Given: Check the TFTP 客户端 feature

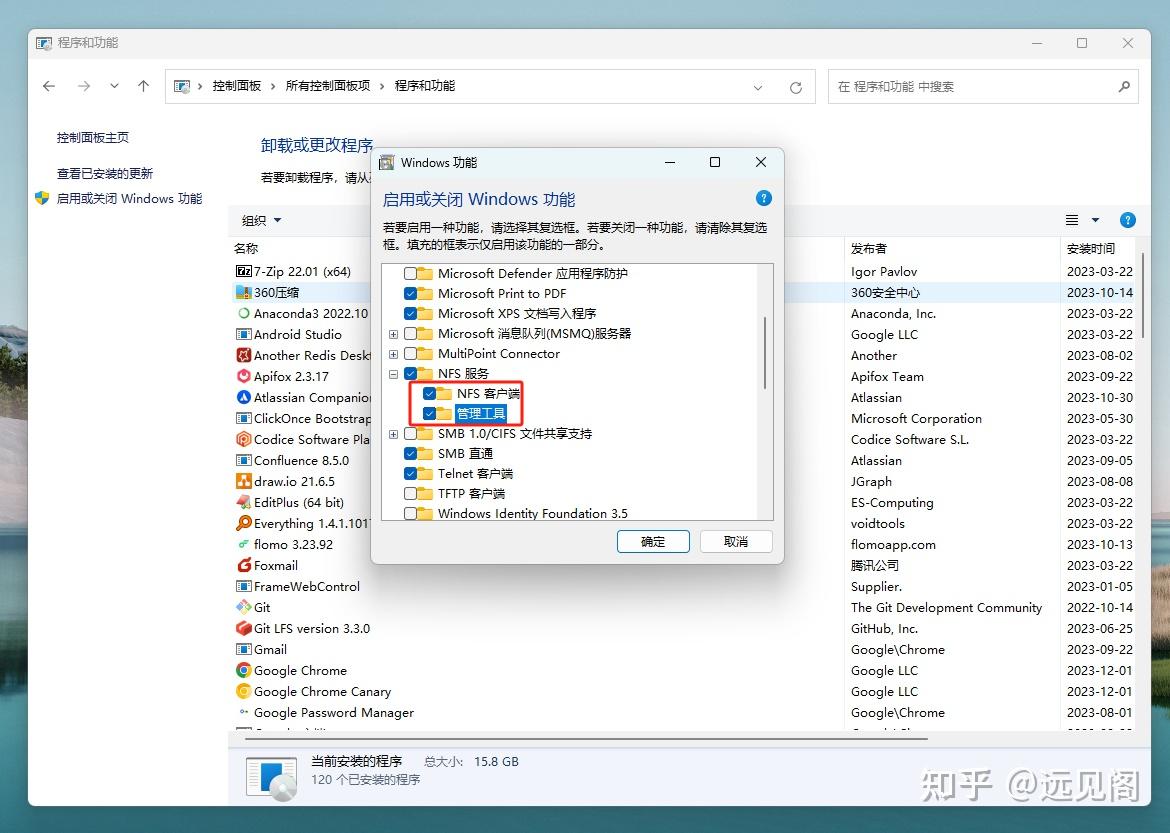Looking at the screenshot, I should (x=410, y=493).
